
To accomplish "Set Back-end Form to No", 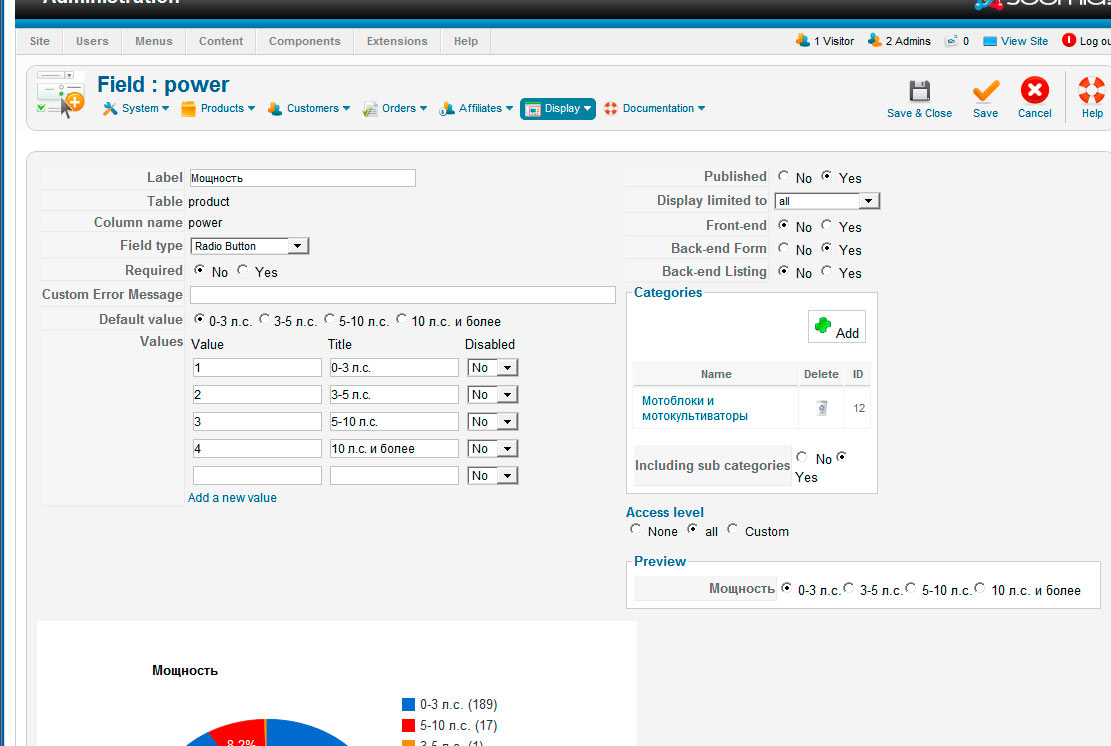I will (x=783, y=248).
